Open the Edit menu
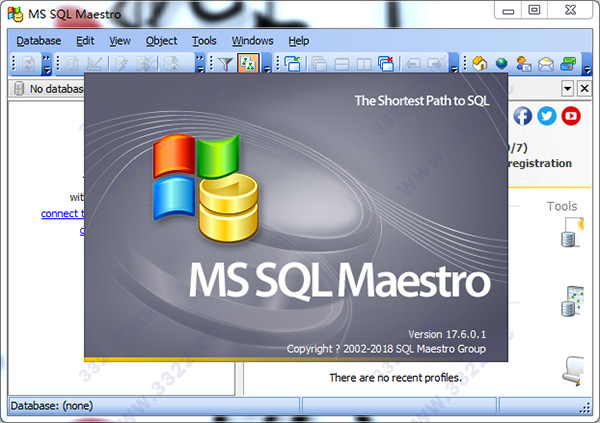The image size is (600, 423). point(85,41)
